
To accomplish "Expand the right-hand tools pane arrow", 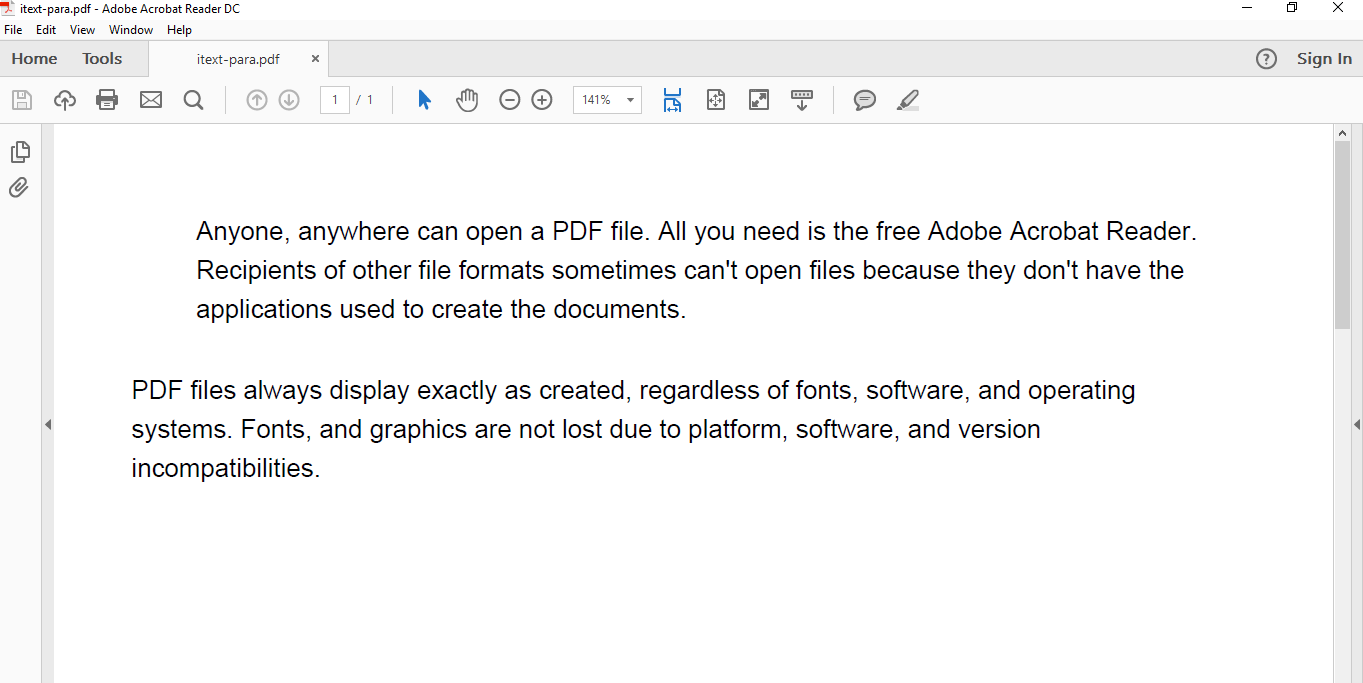I will point(1356,423).
